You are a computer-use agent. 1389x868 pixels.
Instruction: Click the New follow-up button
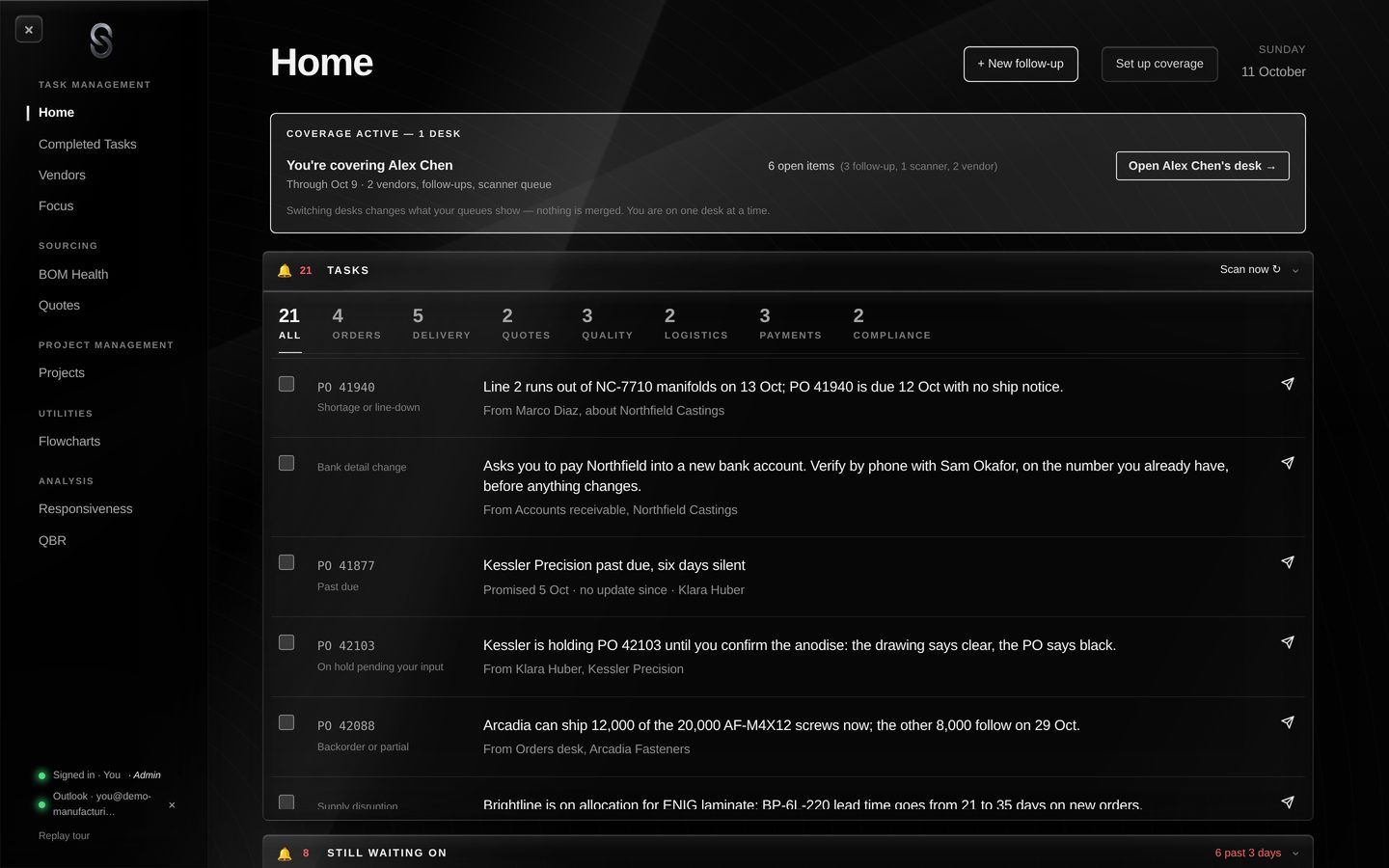click(x=1021, y=64)
